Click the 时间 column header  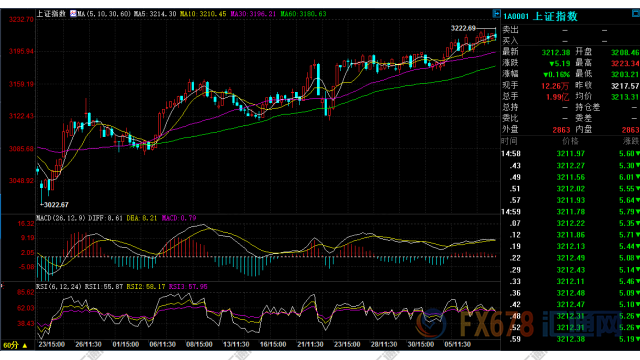509,141
